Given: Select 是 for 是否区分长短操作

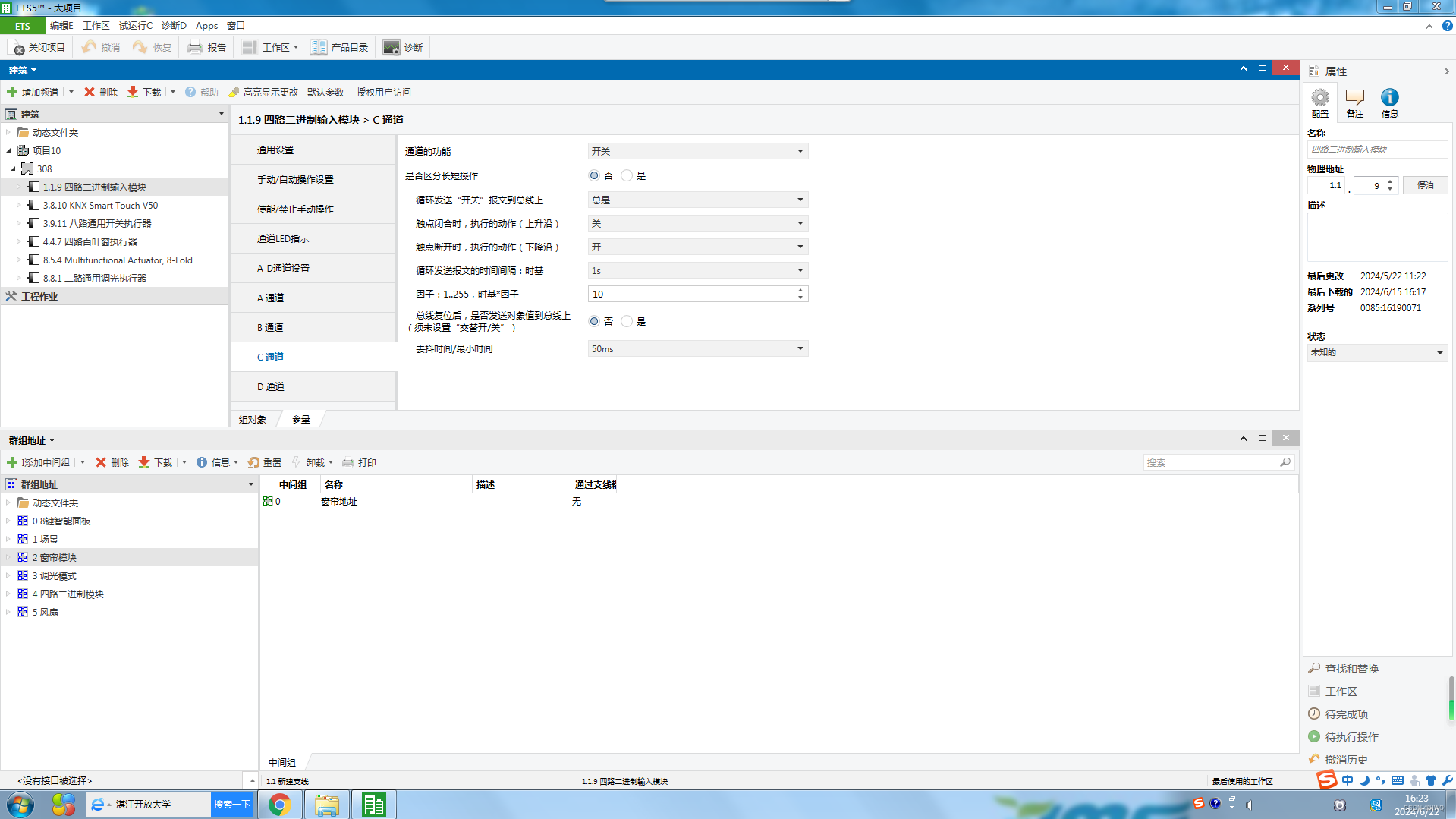Looking at the screenshot, I should [627, 175].
